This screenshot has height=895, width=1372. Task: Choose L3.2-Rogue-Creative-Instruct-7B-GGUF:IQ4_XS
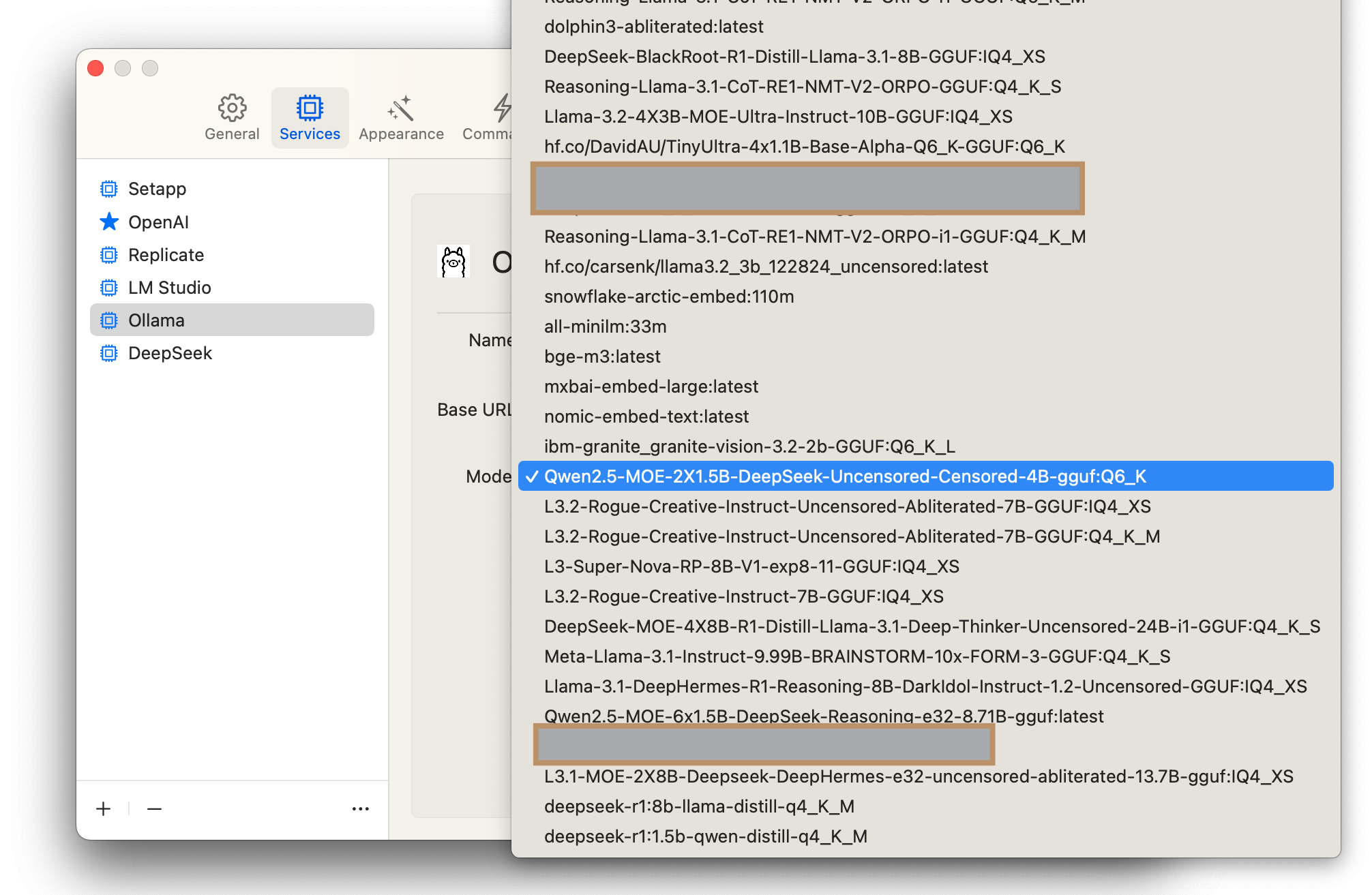coord(926,596)
